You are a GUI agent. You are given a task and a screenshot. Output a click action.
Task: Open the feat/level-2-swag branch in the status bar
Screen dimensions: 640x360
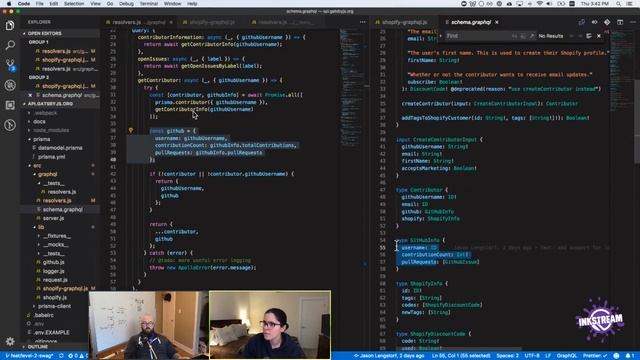(x=29, y=356)
